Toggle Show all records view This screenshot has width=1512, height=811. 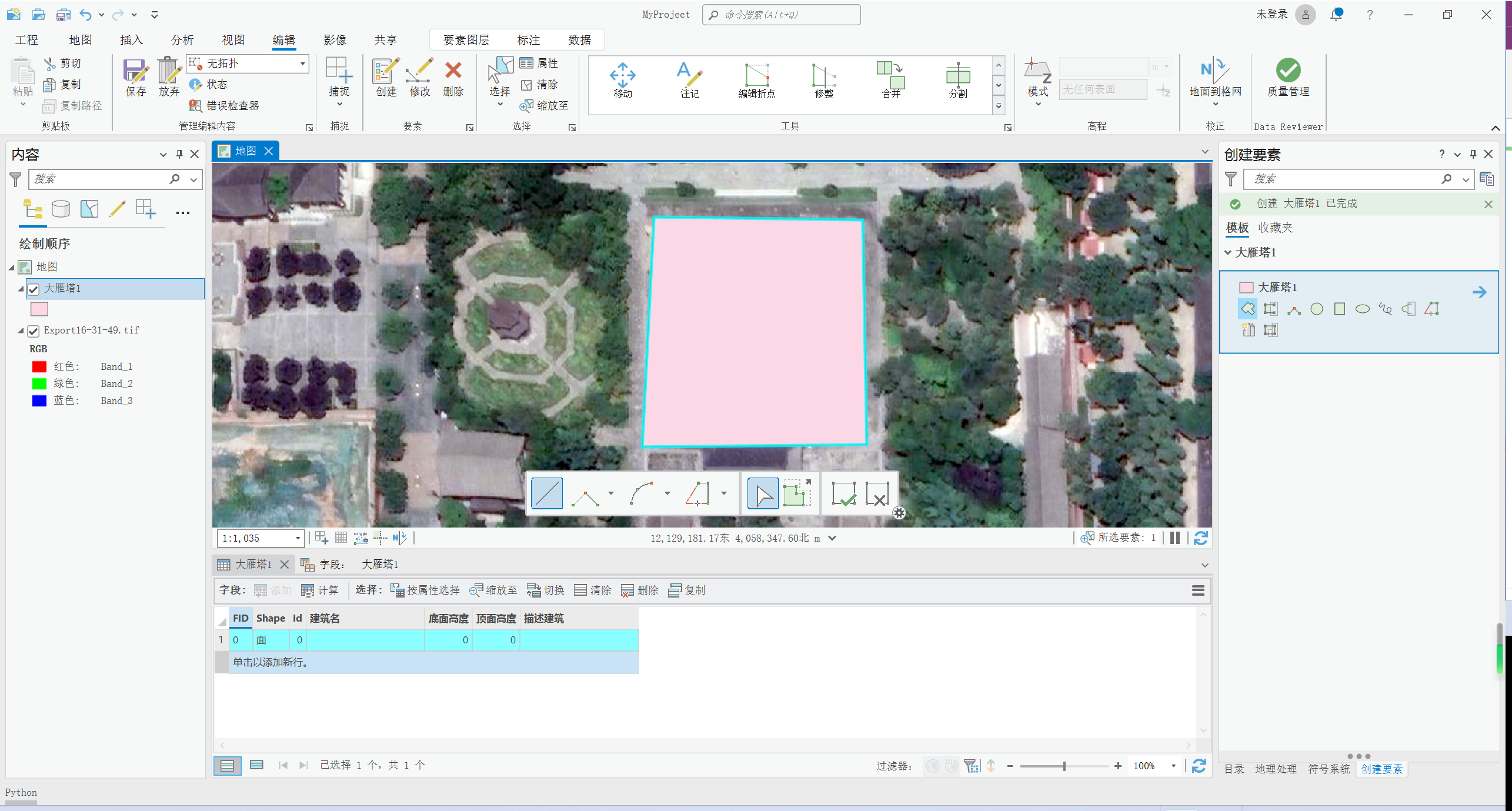coord(227,765)
